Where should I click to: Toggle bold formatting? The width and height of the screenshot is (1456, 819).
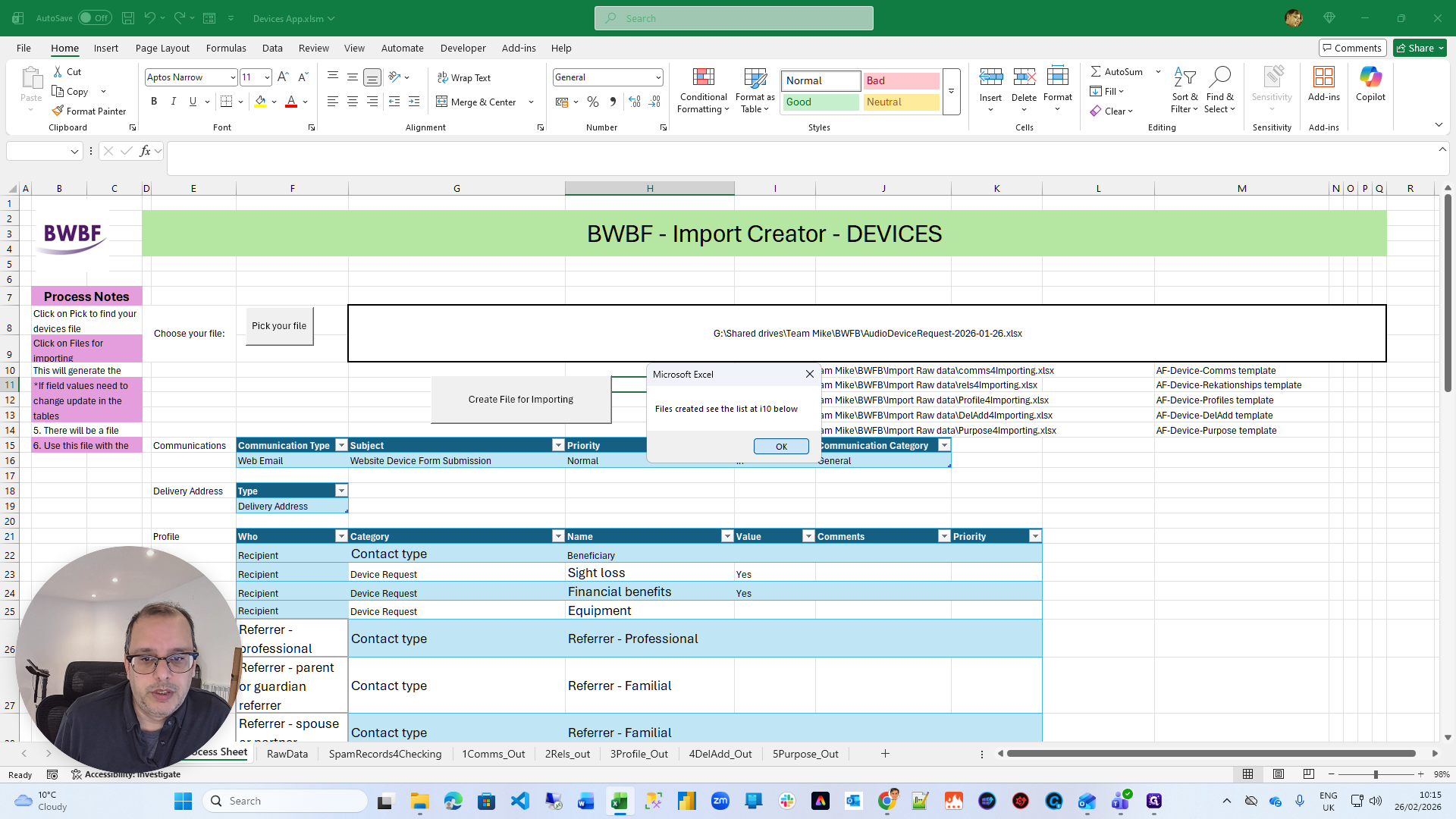pyautogui.click(x=154, y=102)
